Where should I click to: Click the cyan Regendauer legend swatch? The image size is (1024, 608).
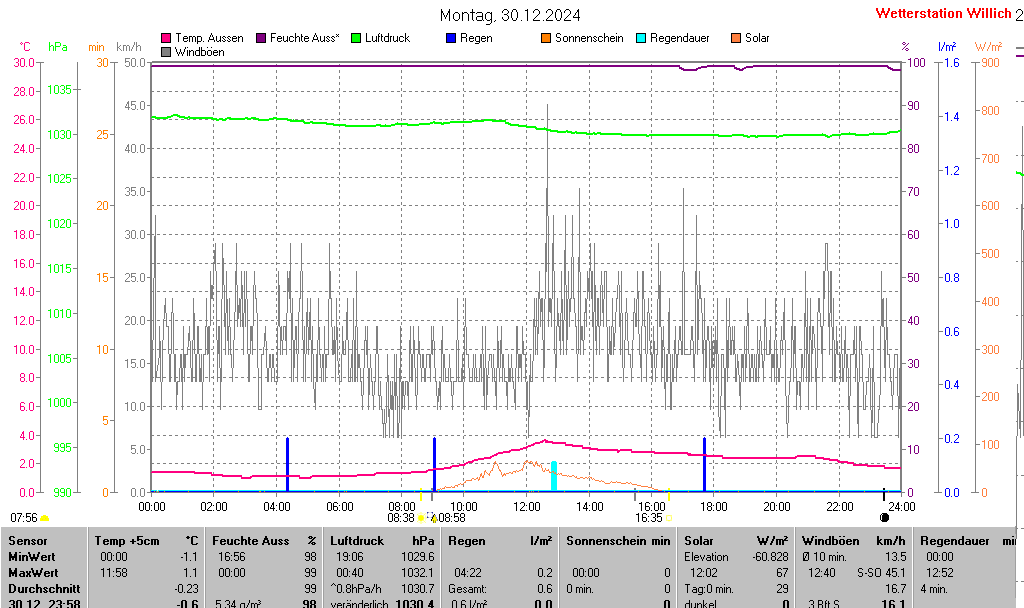click(x=641, y=38)
